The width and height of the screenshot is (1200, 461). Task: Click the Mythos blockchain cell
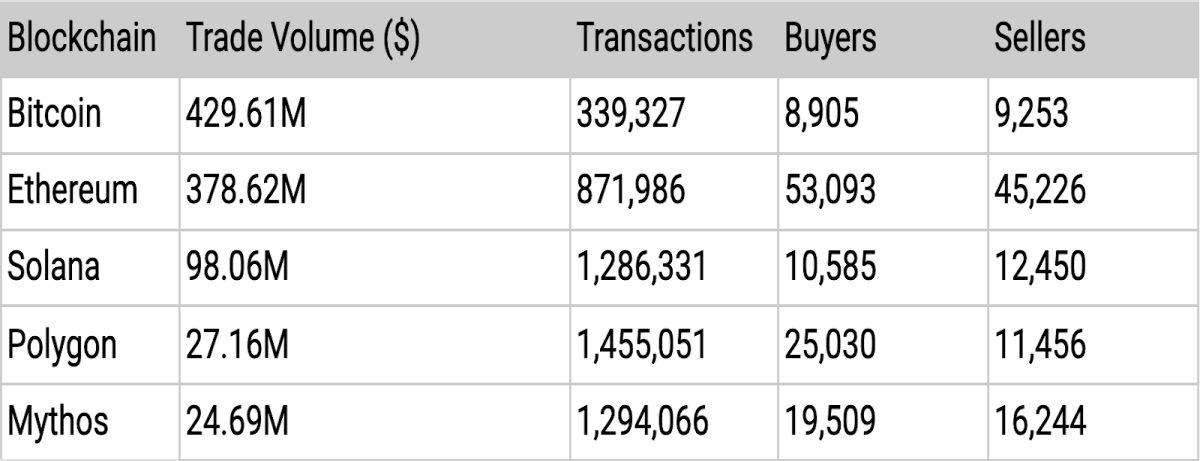point(58,421)
